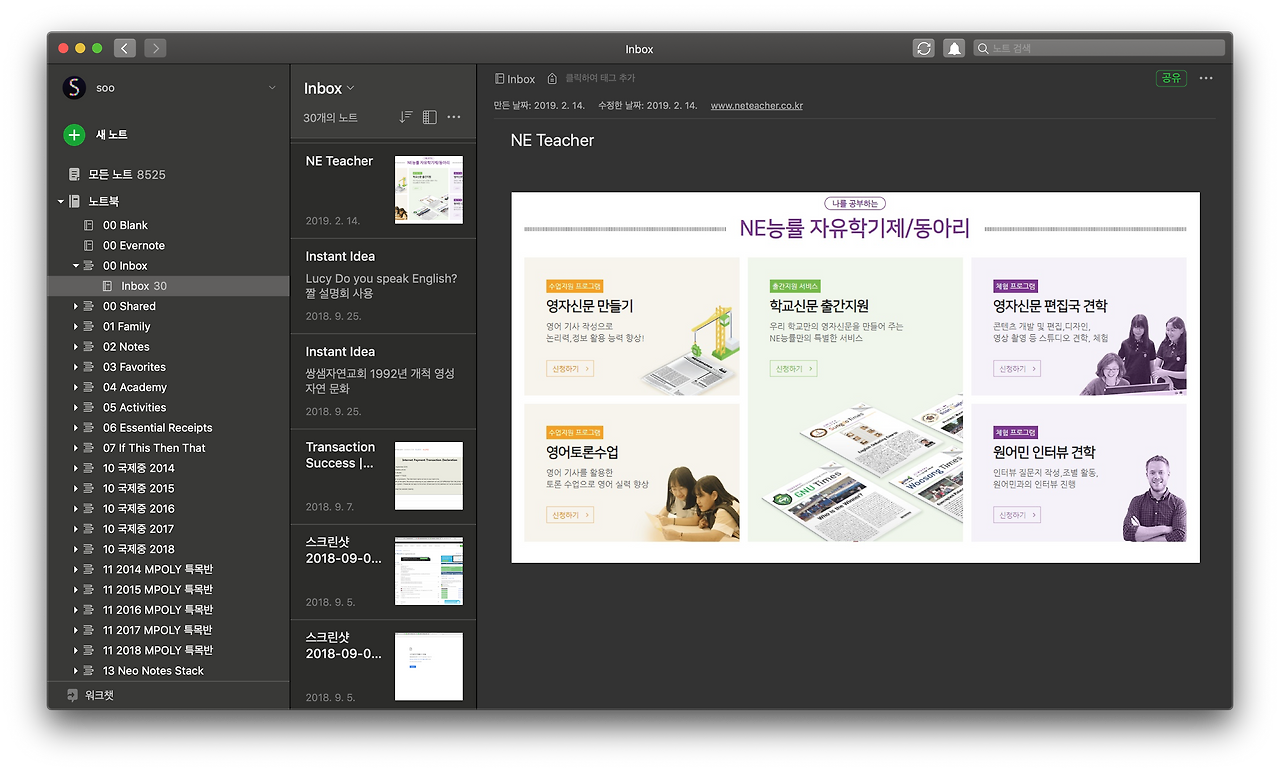
Task: Select the 00 Blank notebook
Action: click(125, 225)
